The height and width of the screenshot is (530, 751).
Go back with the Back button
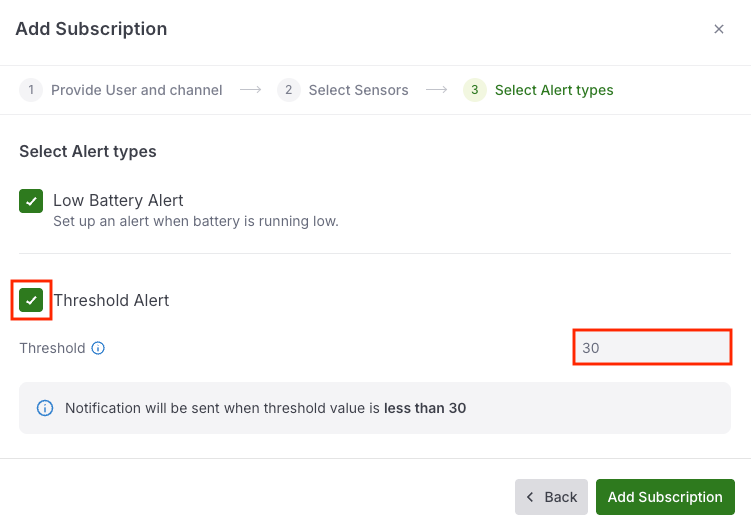(551, 497)
